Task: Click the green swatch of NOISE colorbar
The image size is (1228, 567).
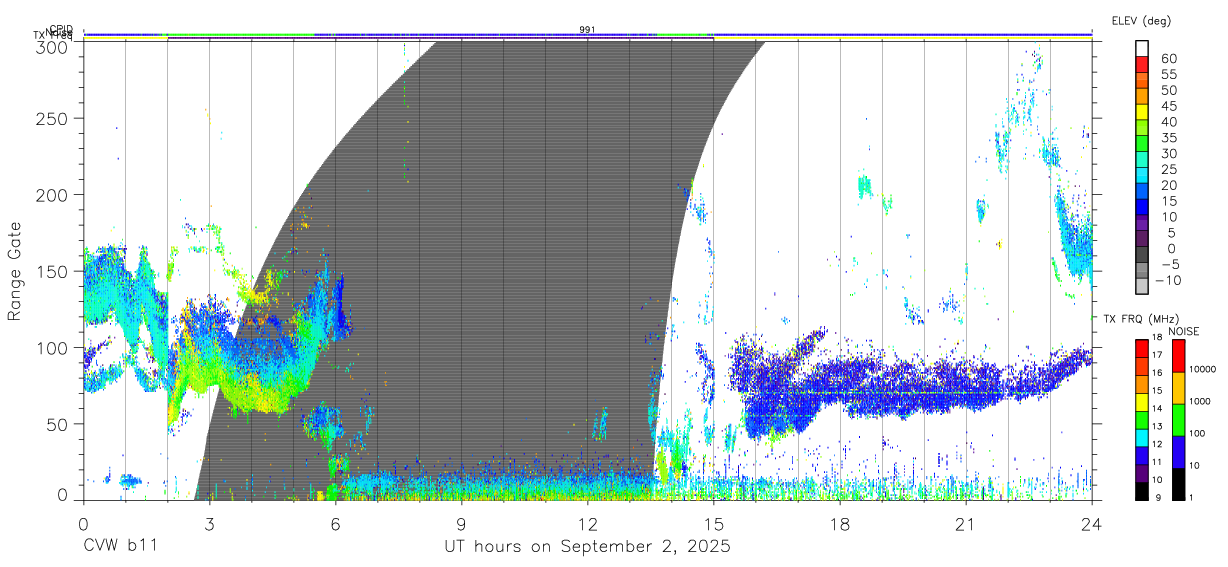Action: point(1178,420)
